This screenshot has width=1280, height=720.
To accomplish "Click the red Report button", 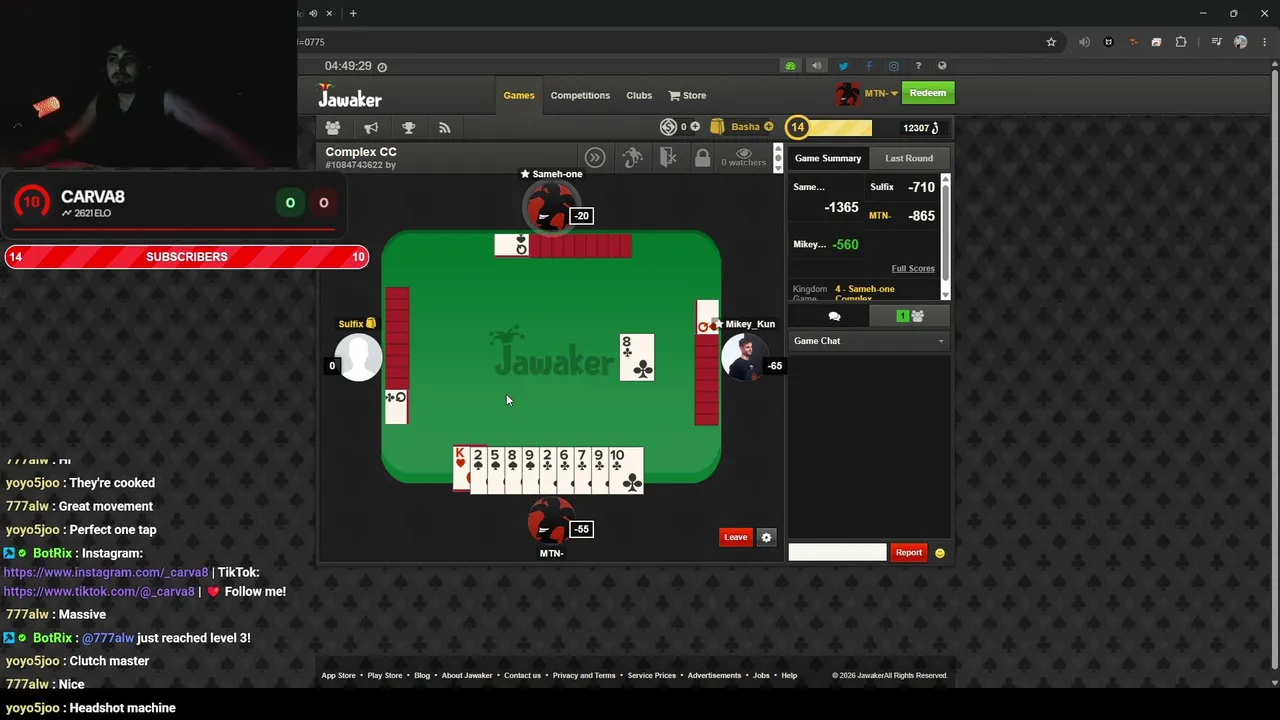I will point(908,553).
